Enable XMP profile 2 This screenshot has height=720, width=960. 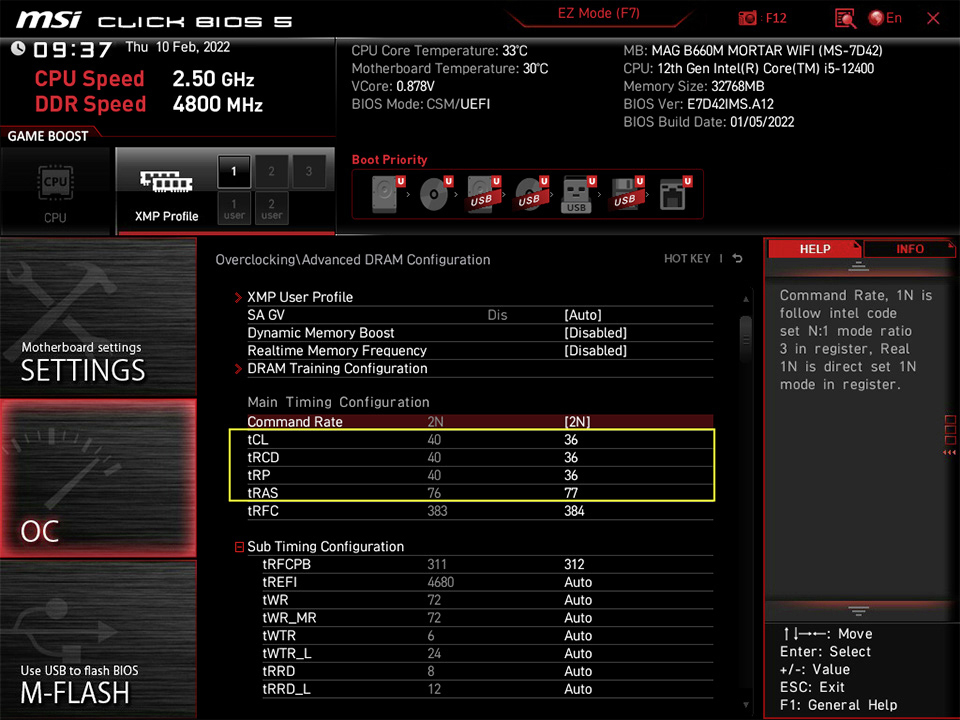tap(271, 171)
